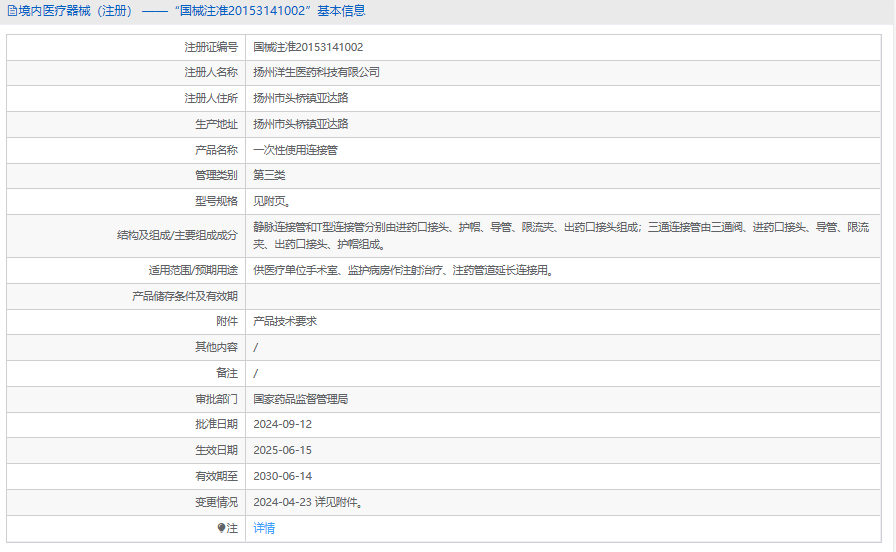Click label 批准日期
Viewport: 896px width, 552px height.
point(216,424)
